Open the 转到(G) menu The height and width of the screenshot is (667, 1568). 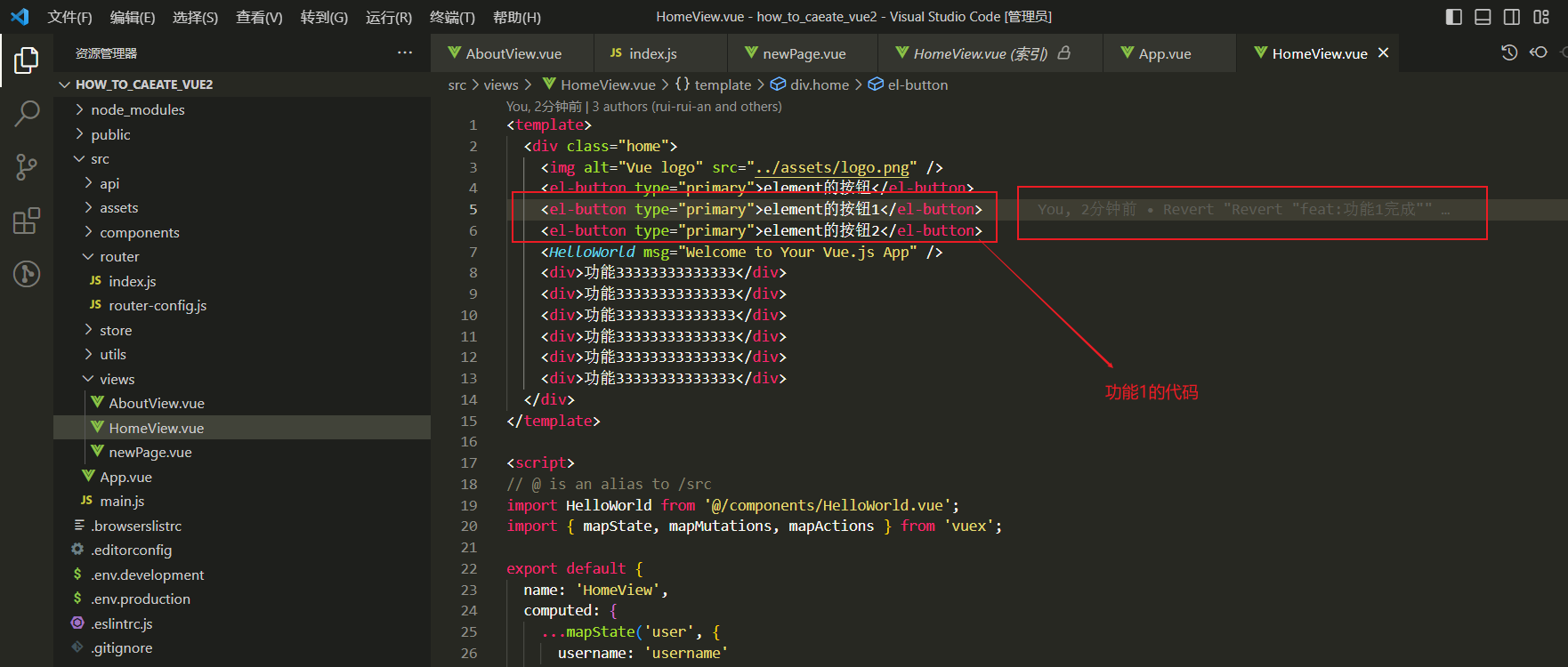[x=324, y=17]
